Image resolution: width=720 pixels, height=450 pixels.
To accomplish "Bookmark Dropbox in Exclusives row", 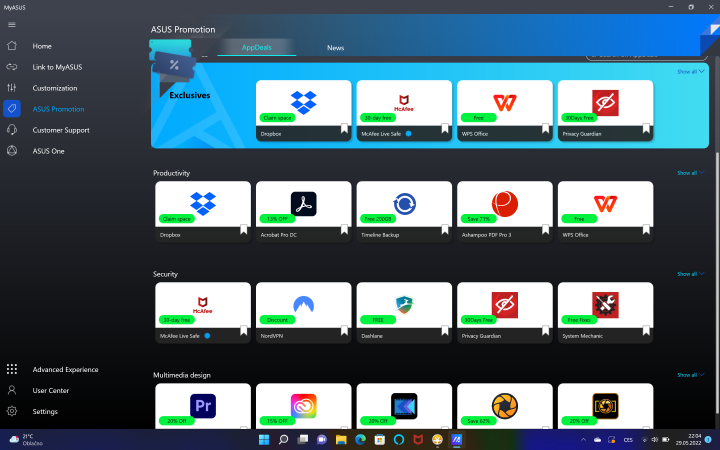I will tap(344, 129).
